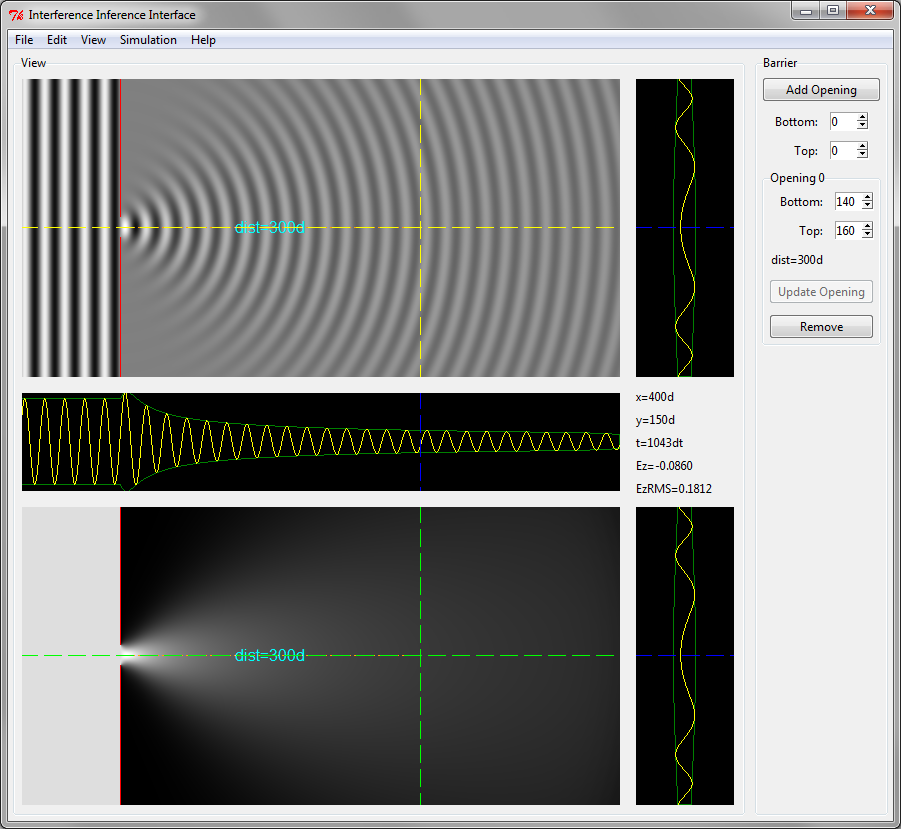Increase the Barrier Bottom value with up arrow
The image size is (901, 829).
pyautogui.click(x=863, y=117)
